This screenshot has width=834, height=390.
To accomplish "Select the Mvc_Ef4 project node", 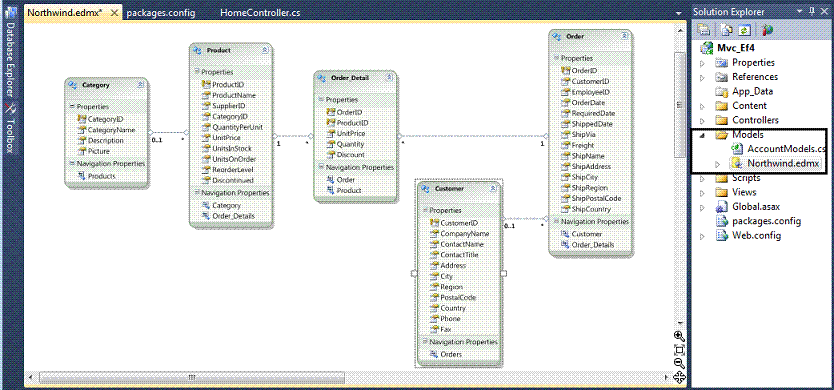I will tap(736, 48).
